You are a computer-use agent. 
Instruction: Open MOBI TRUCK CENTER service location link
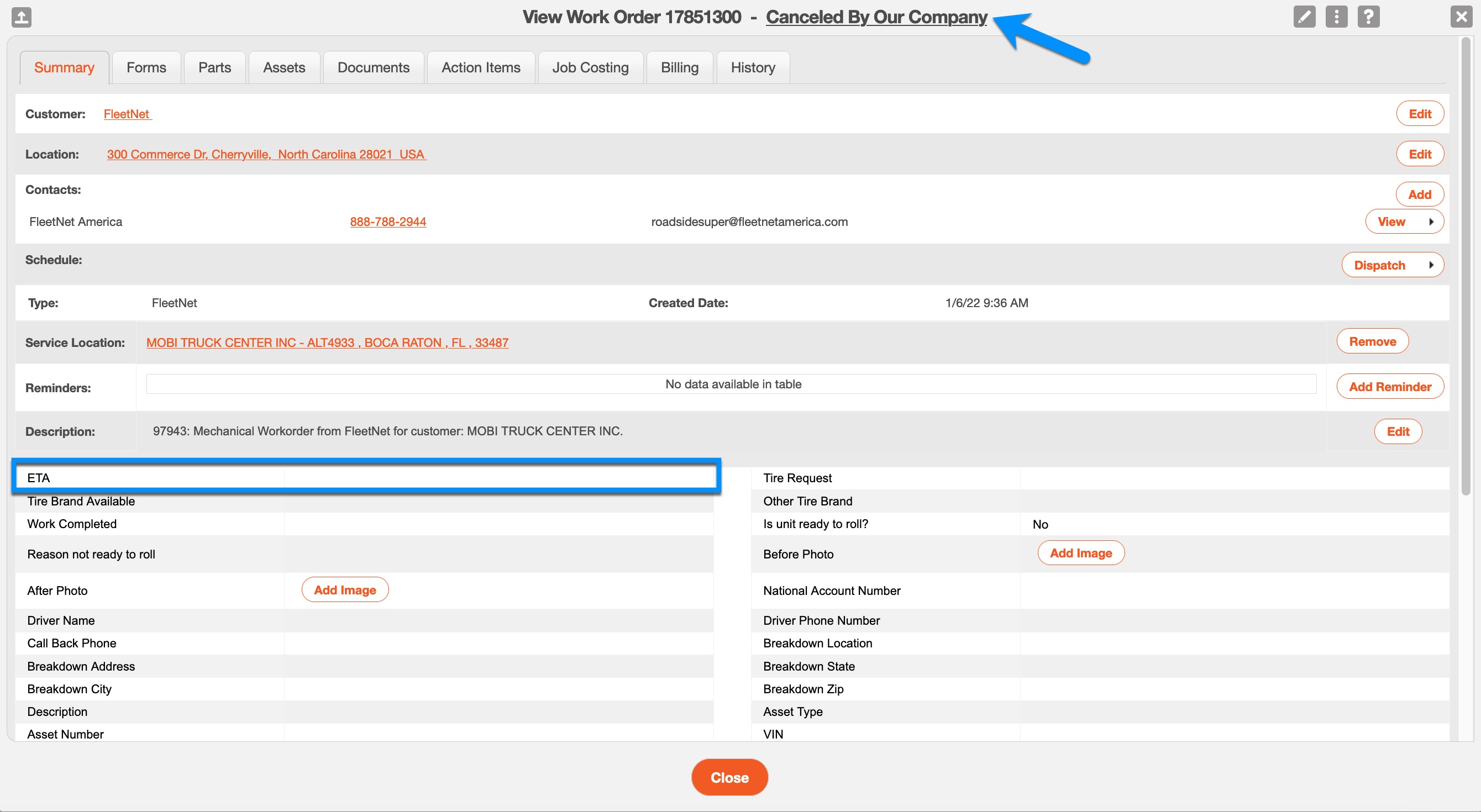coord(327,342)
